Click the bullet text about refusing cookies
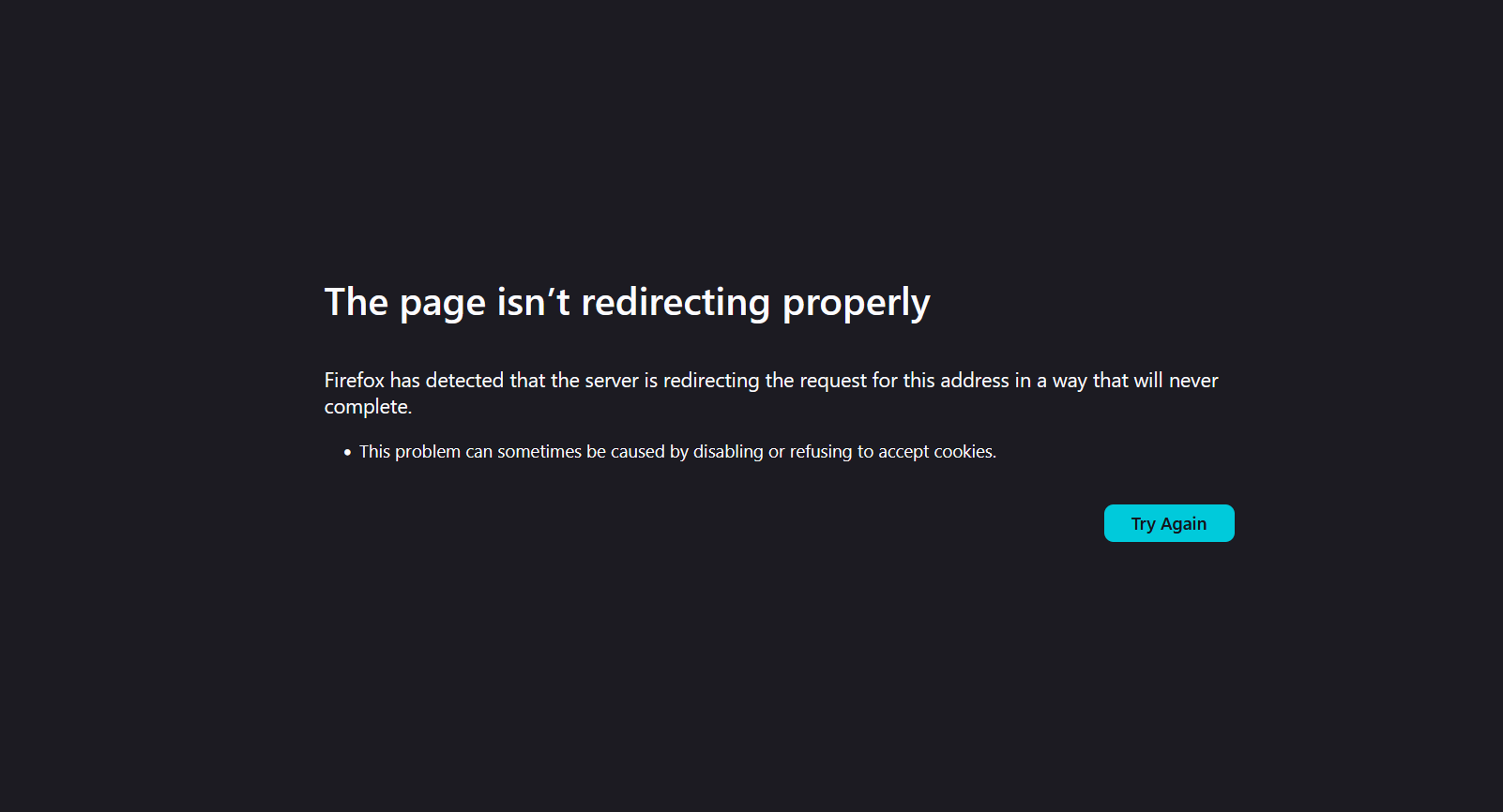The height and width of the screenshot is (812, 1503). click(x=677, y=452)
